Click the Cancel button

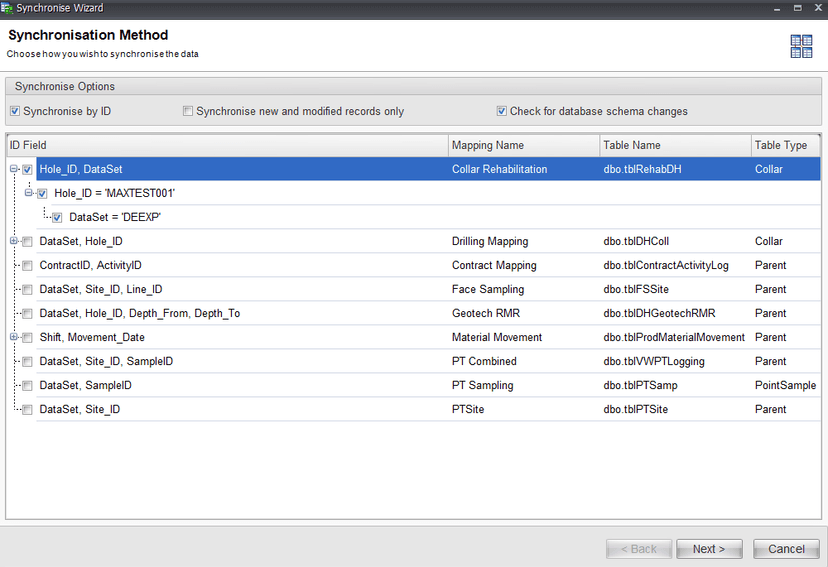pyautogui.click(x=786, y=549)
